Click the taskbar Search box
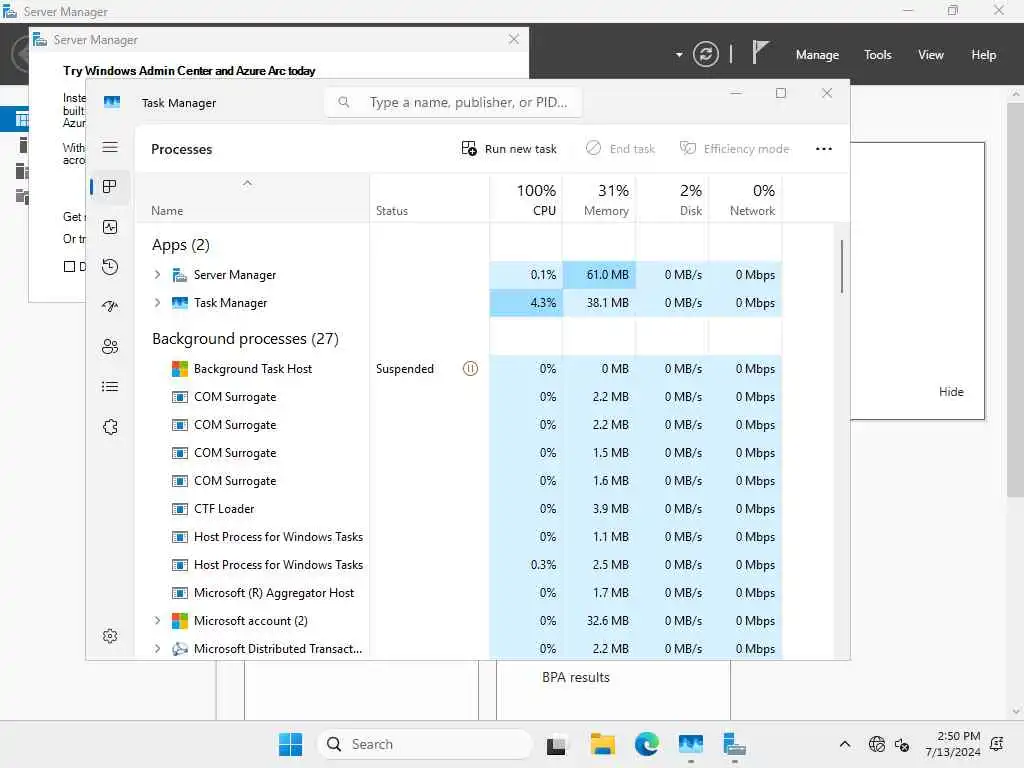Screen dimensions: 1024x768 click(x=424, y=744)
